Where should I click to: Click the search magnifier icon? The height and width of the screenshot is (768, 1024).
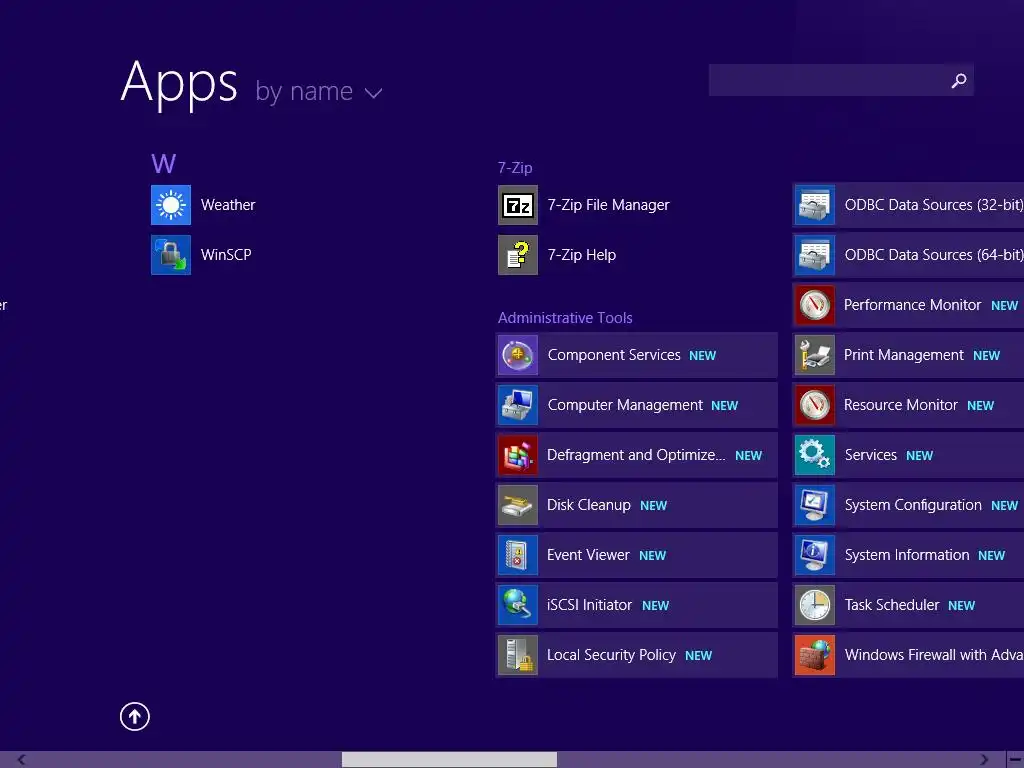coord(959,80)
